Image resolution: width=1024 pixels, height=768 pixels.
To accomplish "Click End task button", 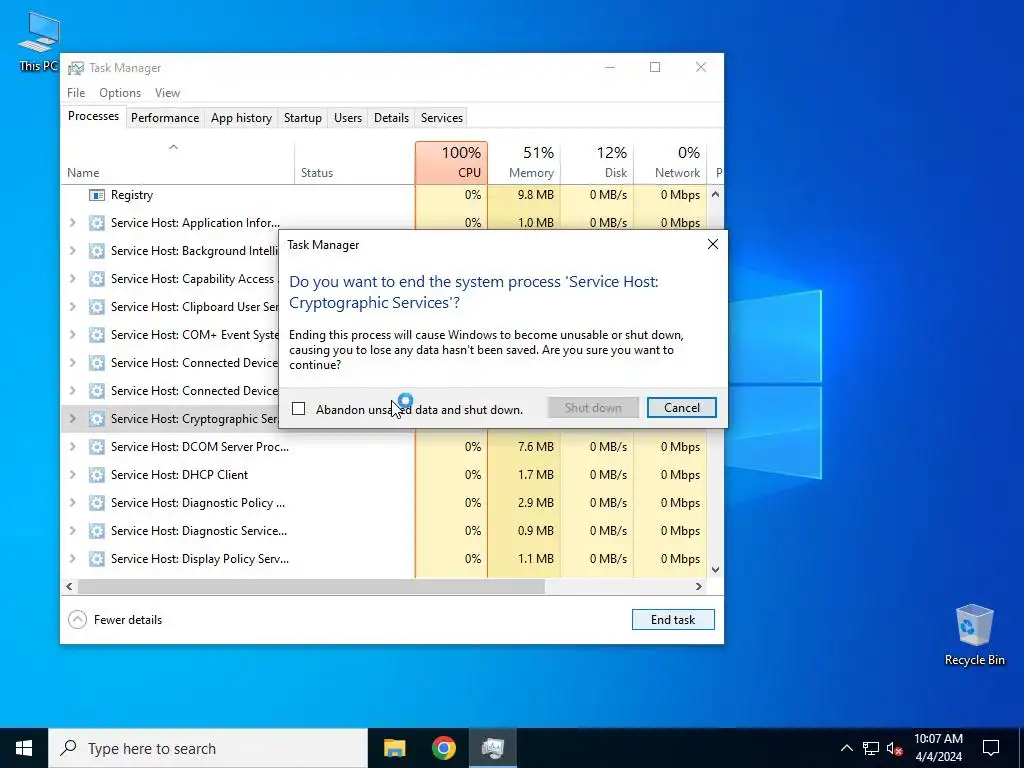I will pyautogui.click(x=673, y=620).
